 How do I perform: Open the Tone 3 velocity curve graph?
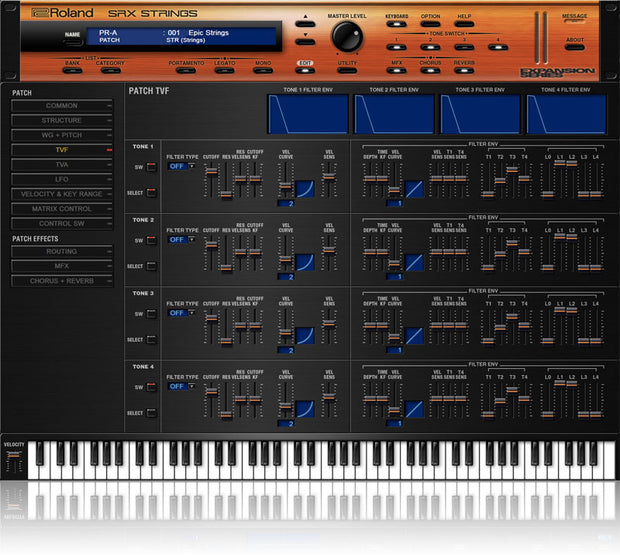pos(305,336)
